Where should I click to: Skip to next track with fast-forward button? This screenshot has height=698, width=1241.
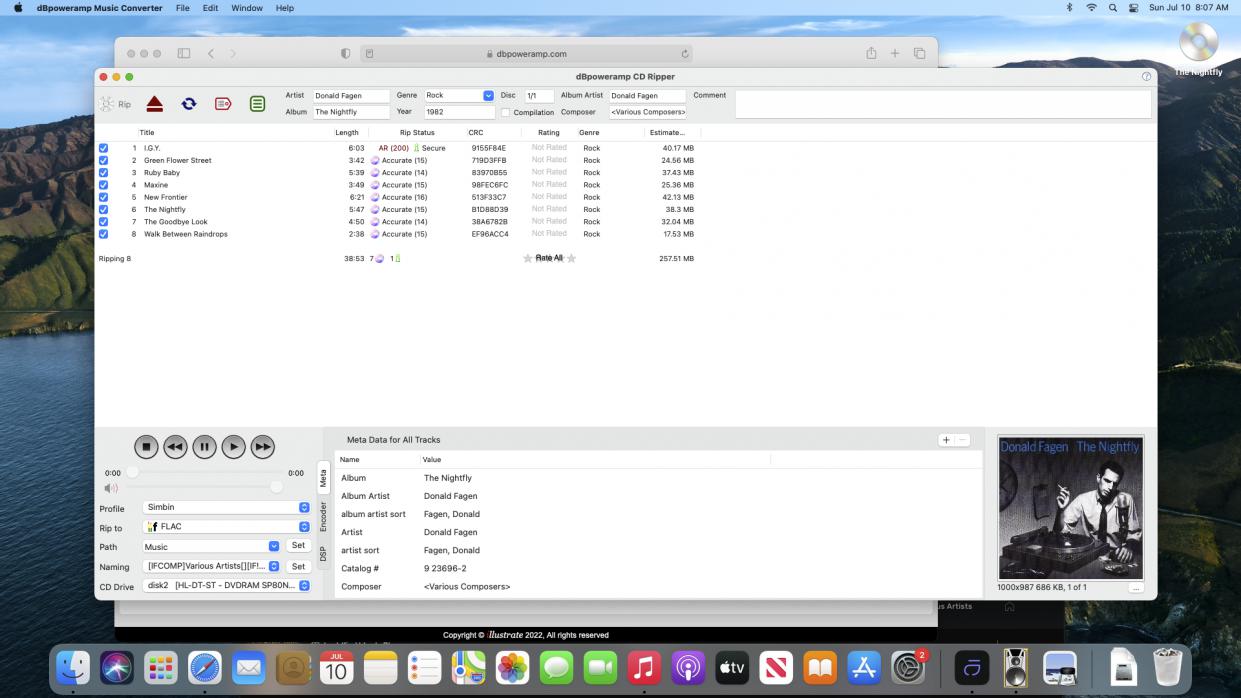(x=262, y=447)
